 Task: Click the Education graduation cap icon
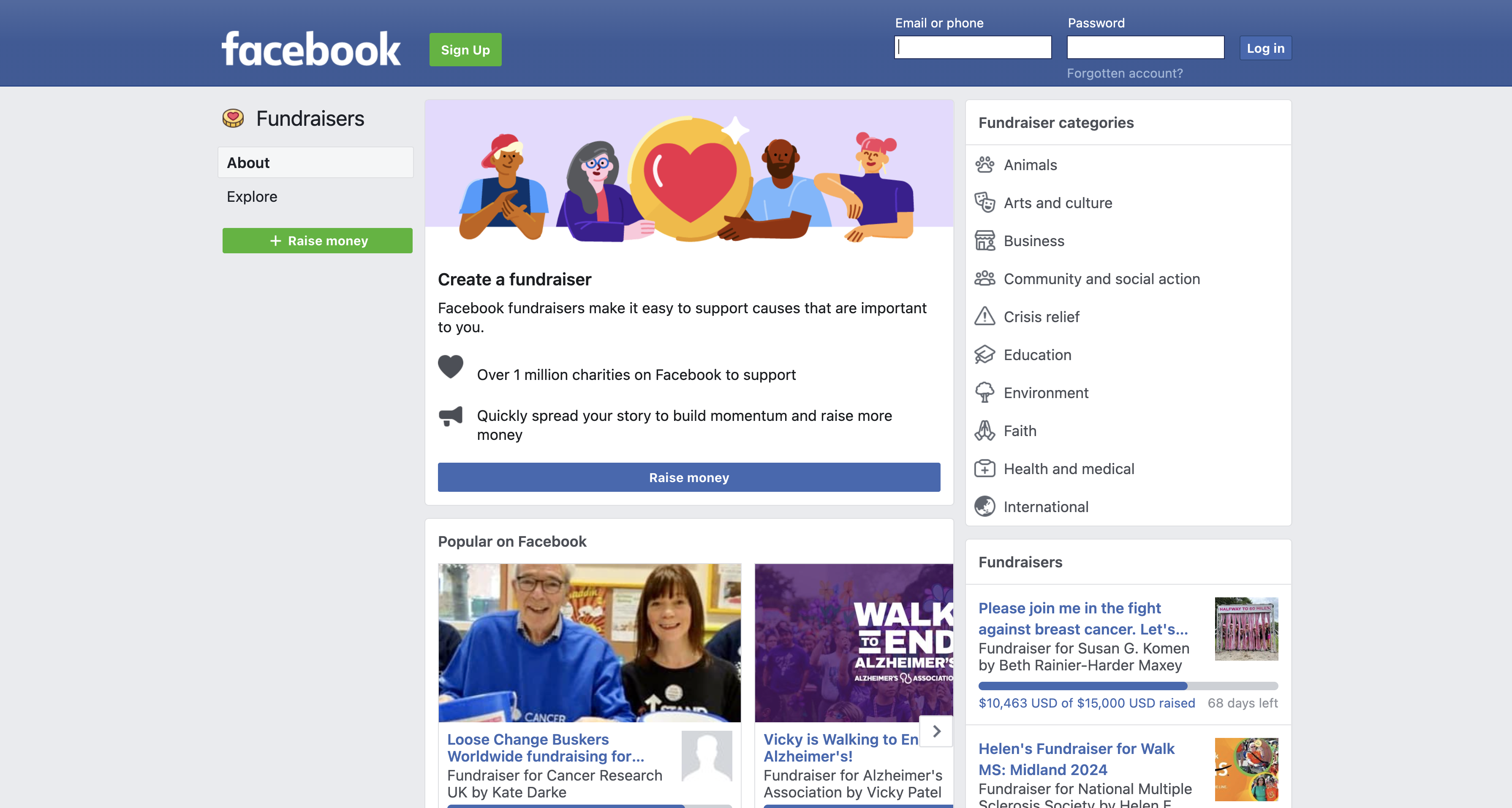click(984, 355)
